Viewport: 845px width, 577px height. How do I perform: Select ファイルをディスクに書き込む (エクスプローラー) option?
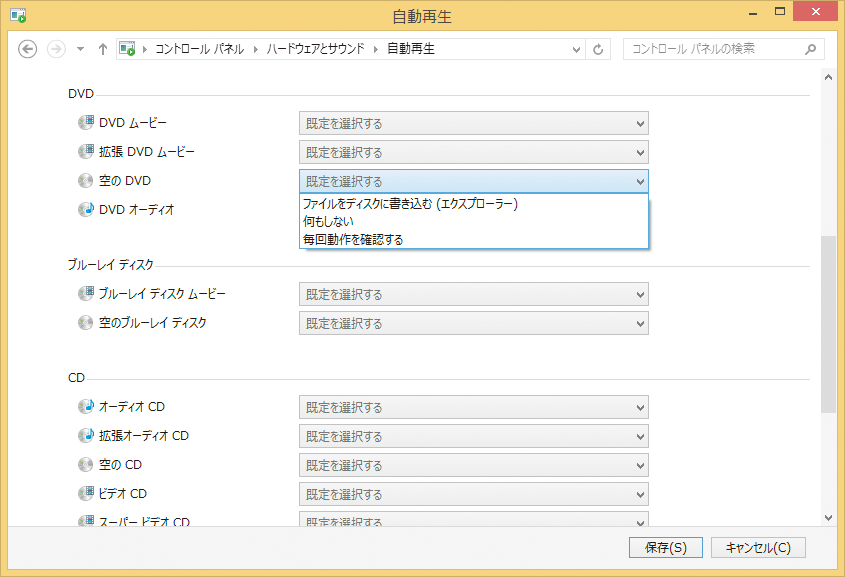(474, 204)
